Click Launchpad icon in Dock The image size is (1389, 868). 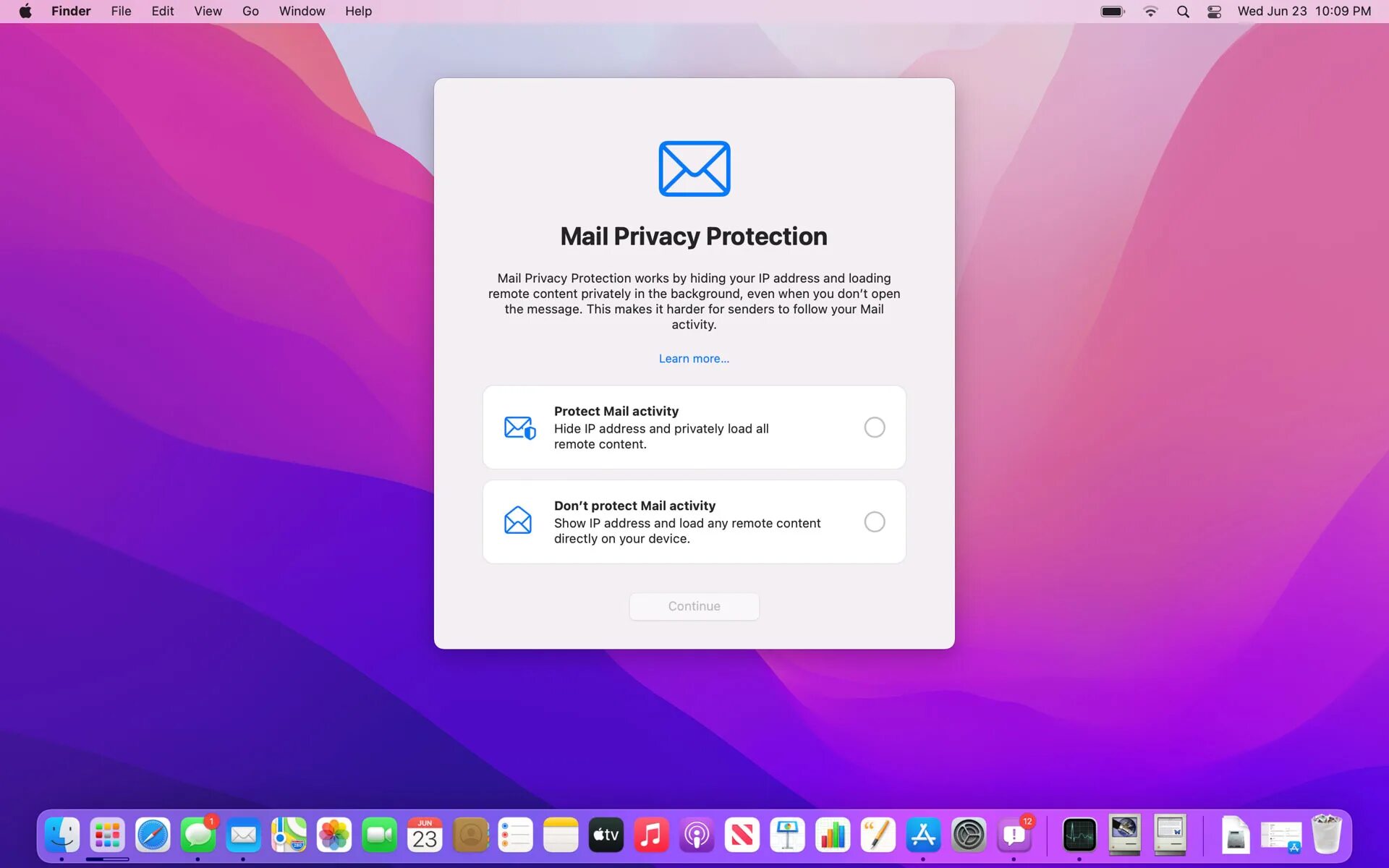click(x=107, y=835)
